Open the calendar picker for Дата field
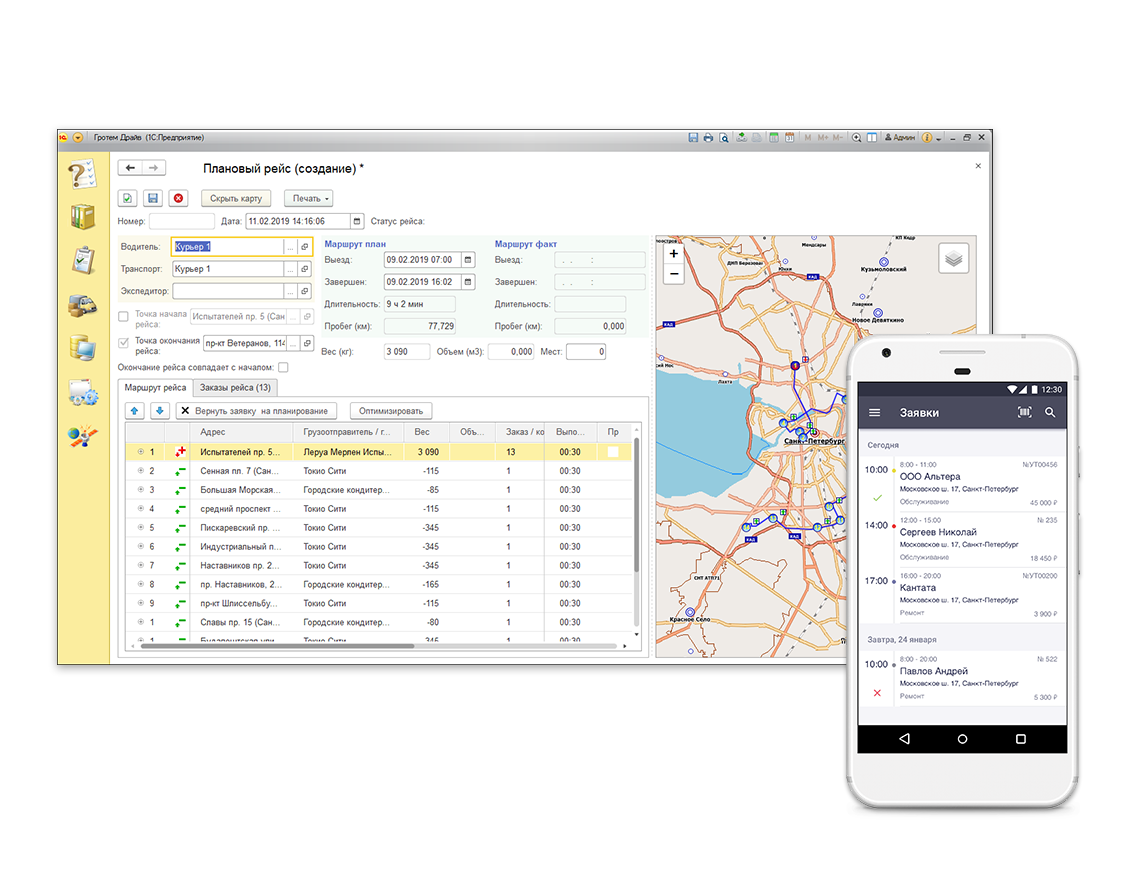 point(356,221)
